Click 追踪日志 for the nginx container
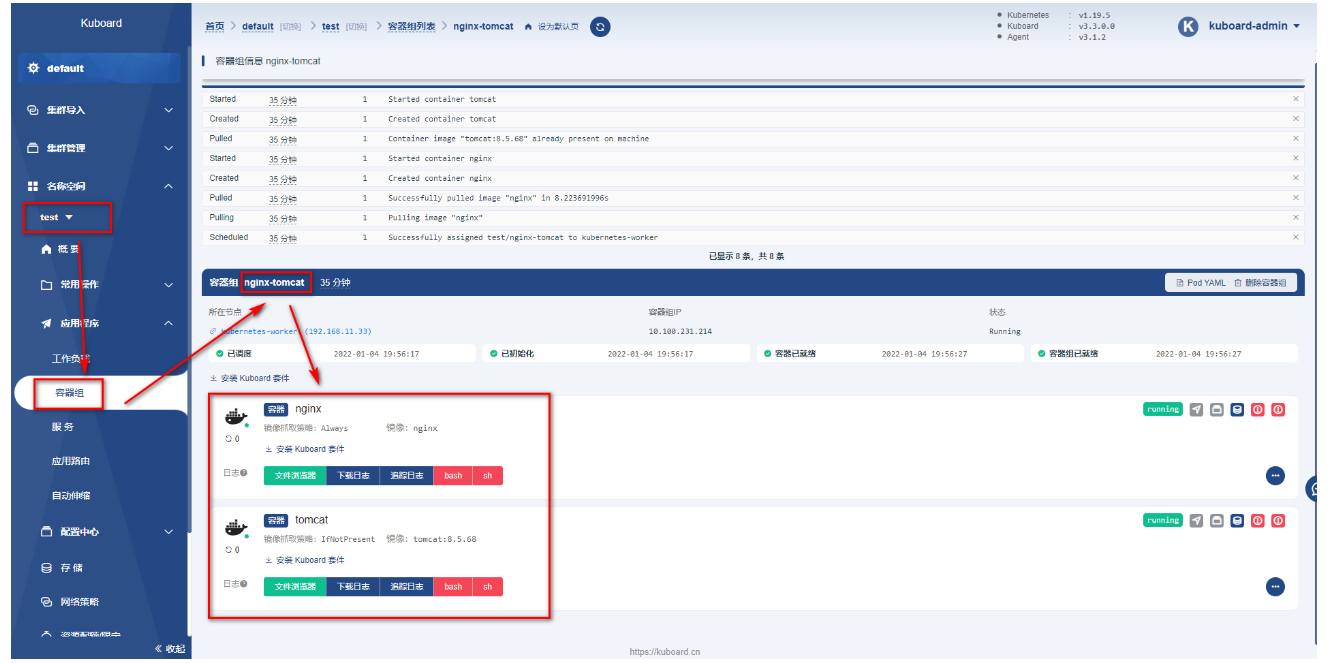 pyautogui.click(x=407, y=475)
